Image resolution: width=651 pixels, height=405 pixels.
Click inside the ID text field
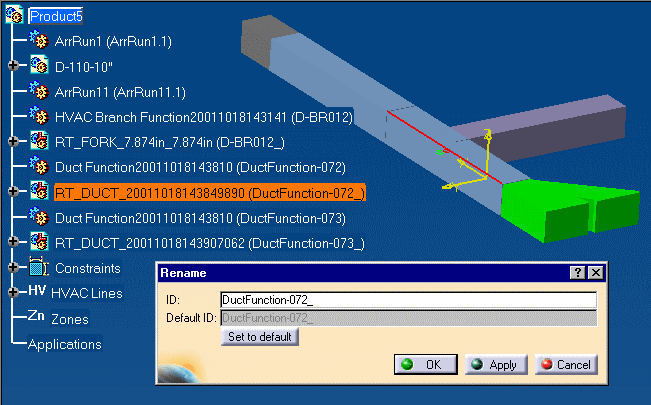(407, 299)
